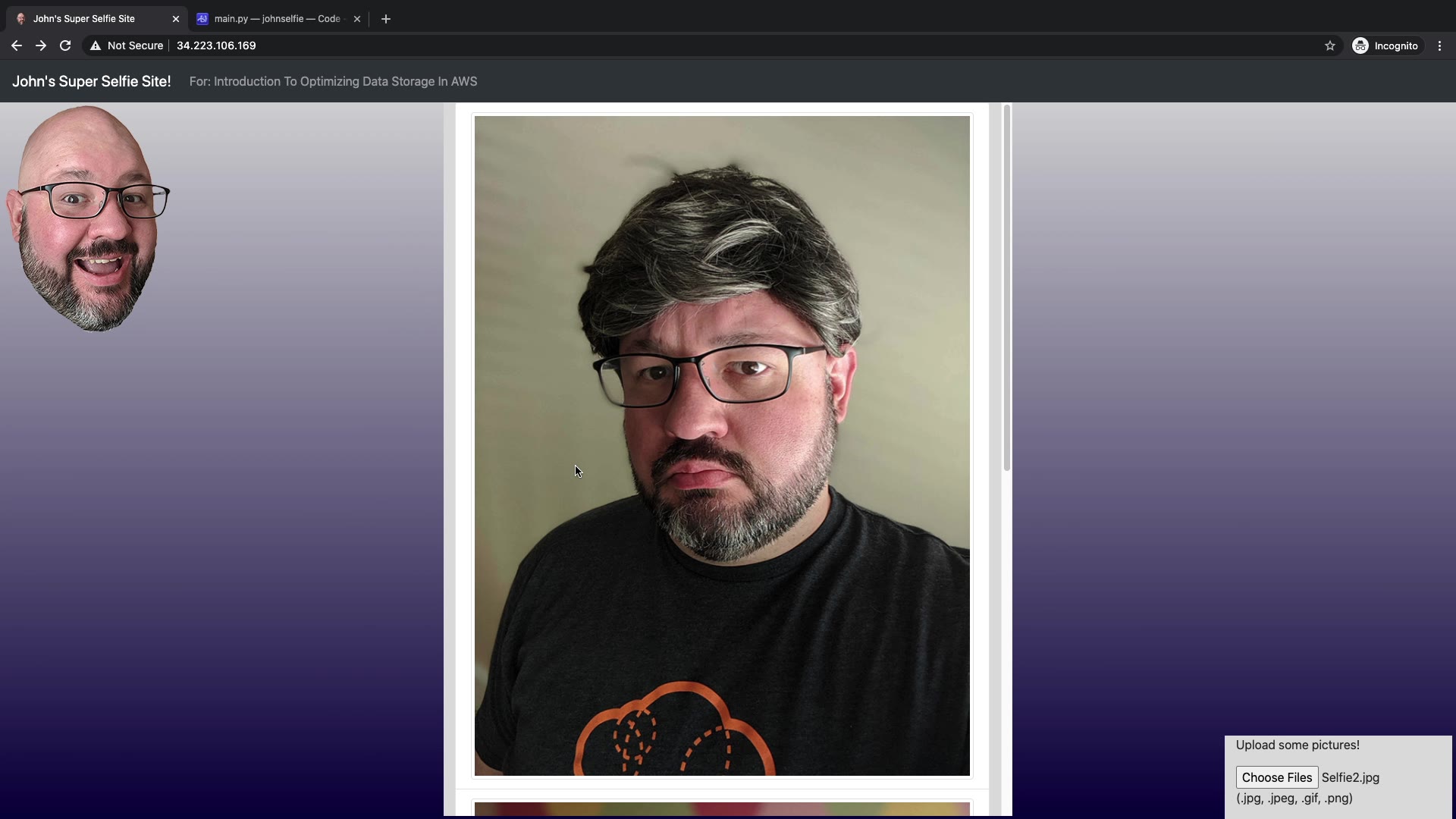Bookmark page using star icon
The height and width of the screenshot is (819, 1456).
point(1329,45)
